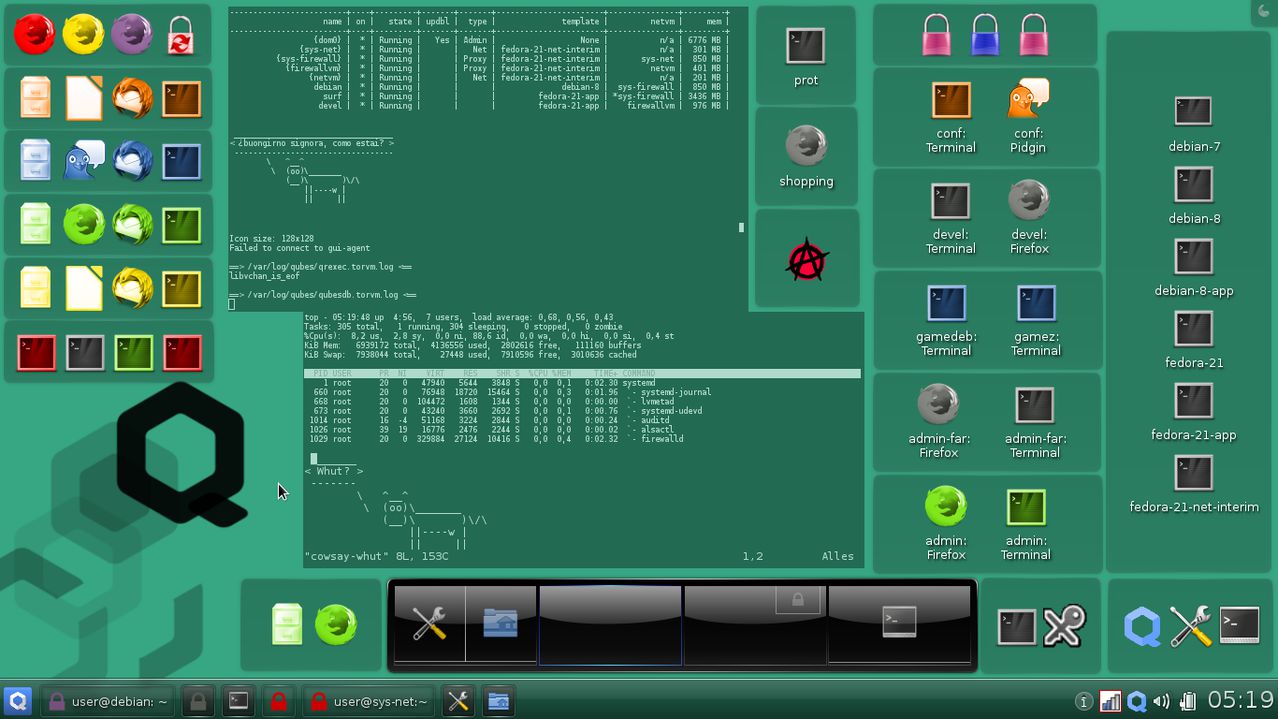
Task: Click the red lock icon on the taskbar
Action: 279,701
